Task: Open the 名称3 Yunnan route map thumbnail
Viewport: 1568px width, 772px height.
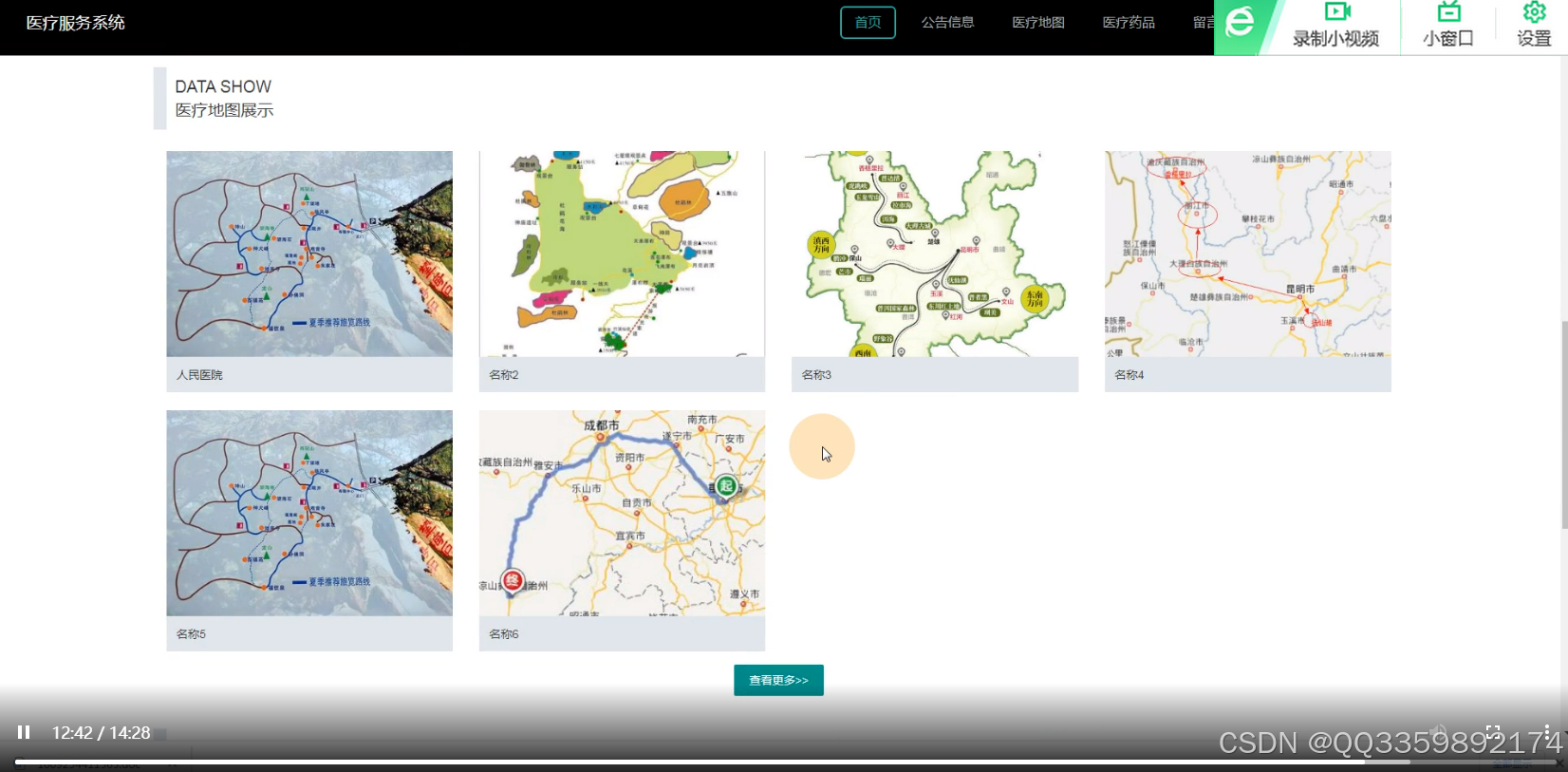Action: [x=935, y=254]
